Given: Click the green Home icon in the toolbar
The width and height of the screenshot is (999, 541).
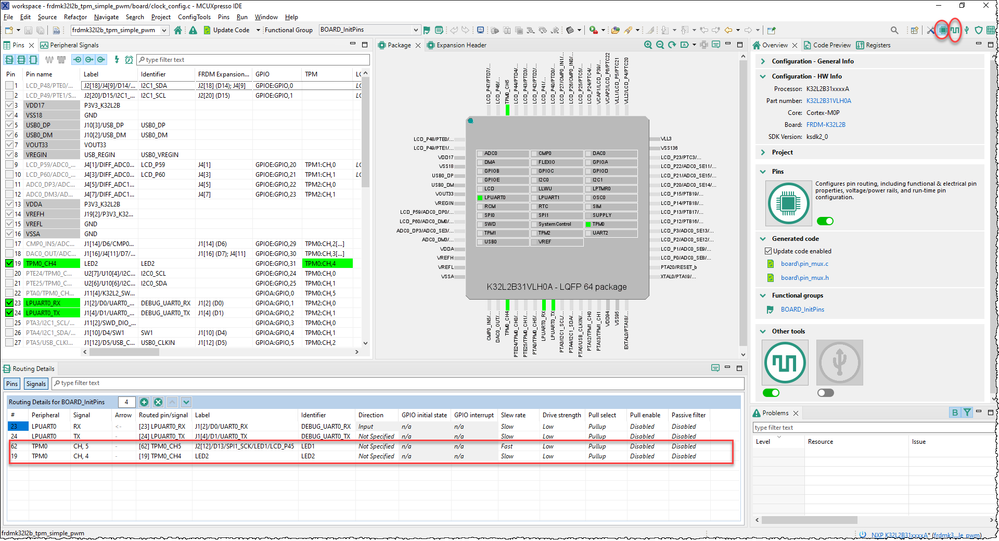Looking at the screenshot, I should (179, 30).
